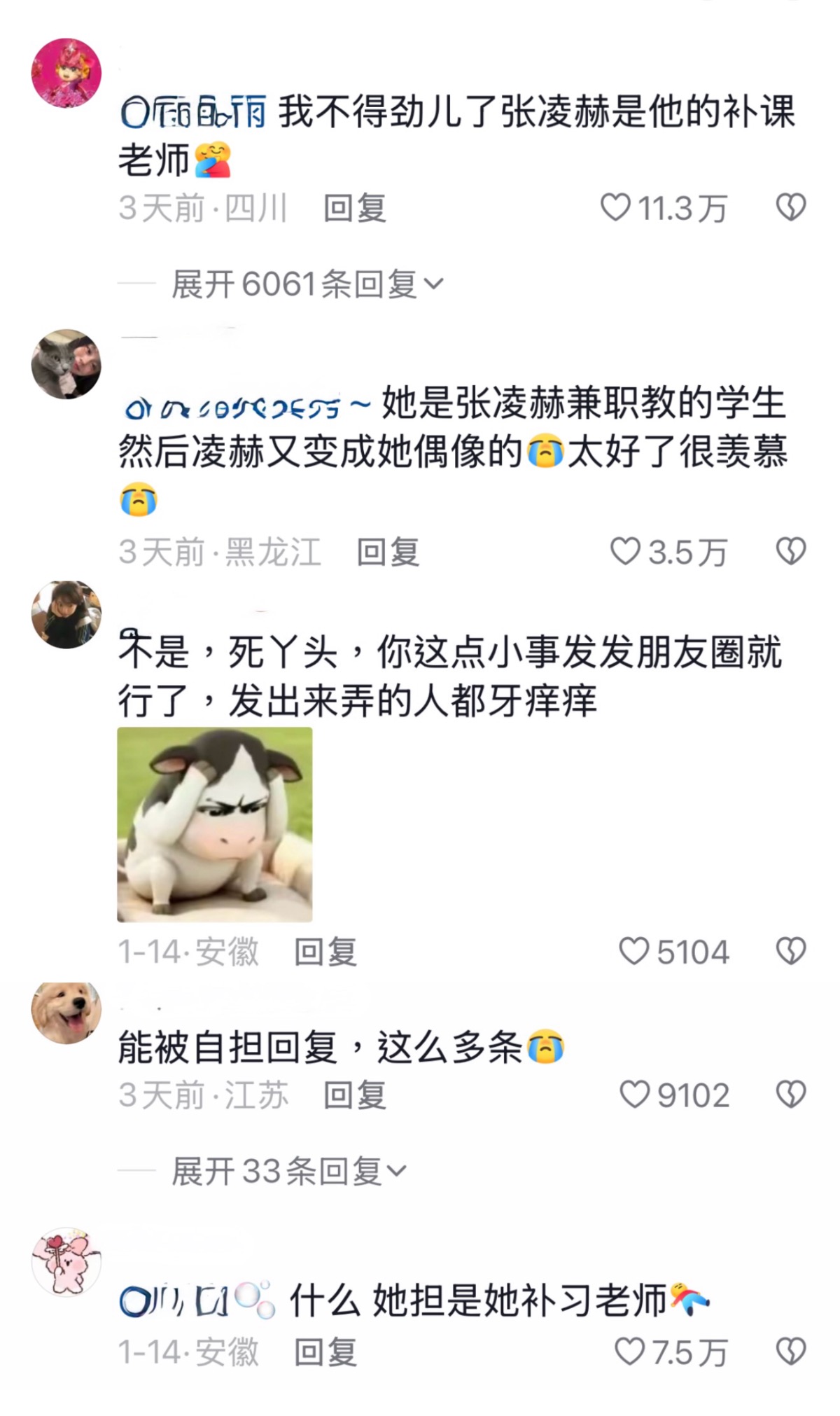Open the gray cat avatar profile

(x=66, y=364)
